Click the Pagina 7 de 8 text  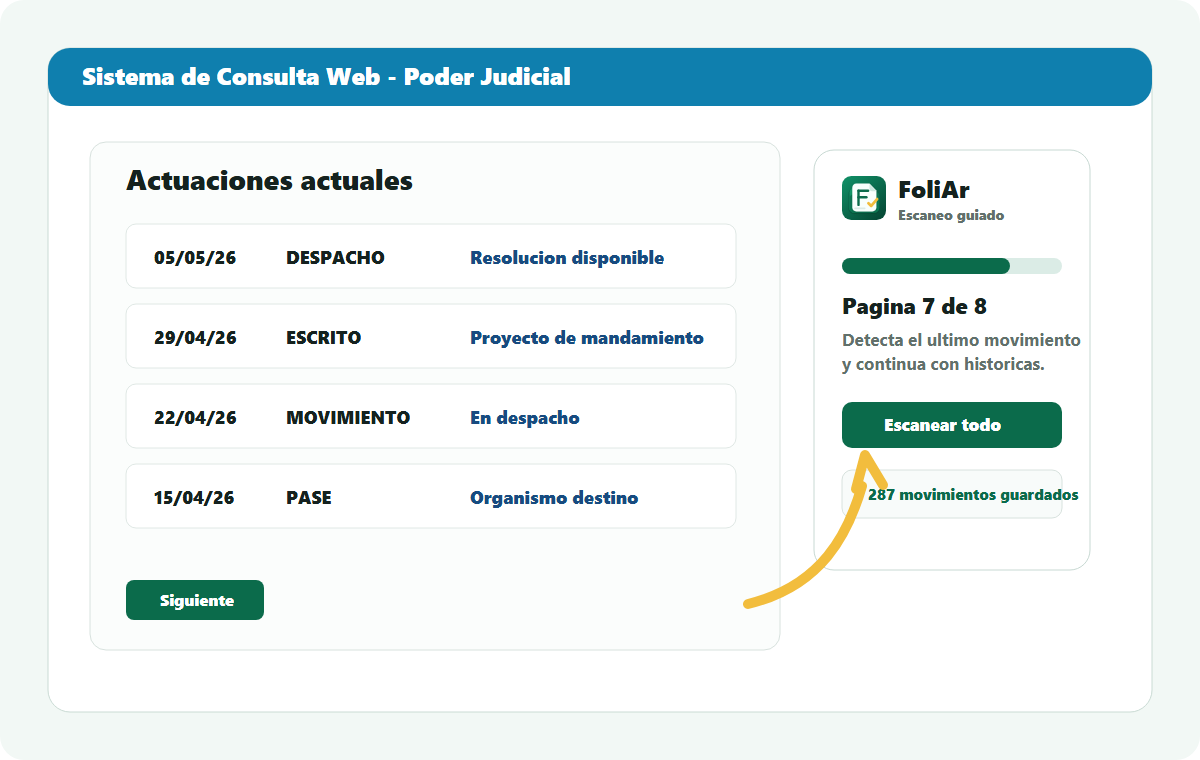pos(915,307)
